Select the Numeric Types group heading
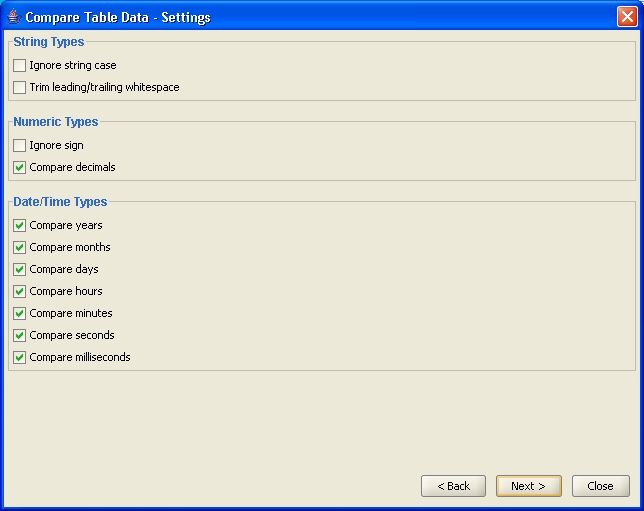This screenshot has height=511, width=644. 56,122
